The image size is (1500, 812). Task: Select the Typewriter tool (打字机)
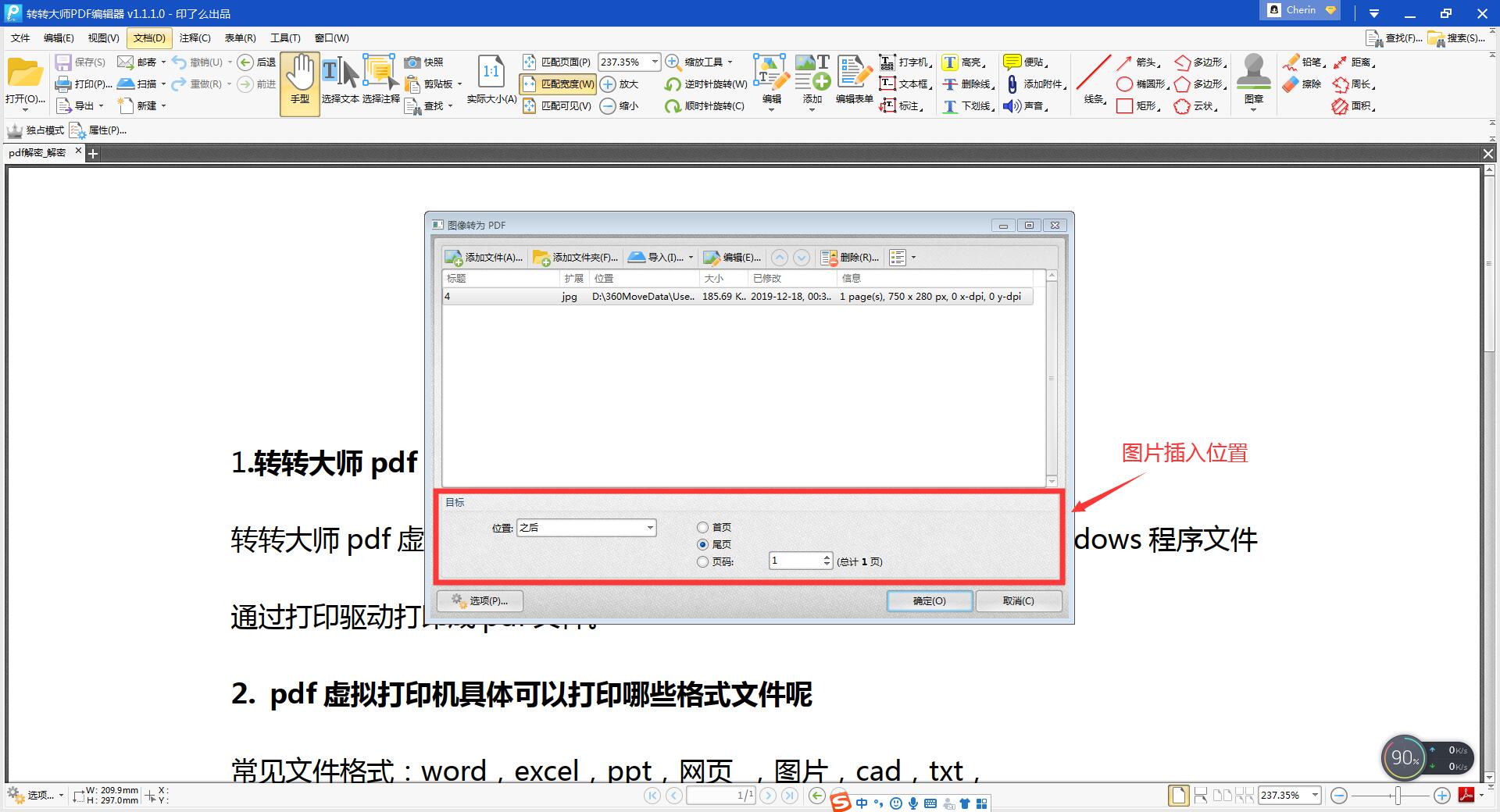pyautogui.click(x=905, y=62)
